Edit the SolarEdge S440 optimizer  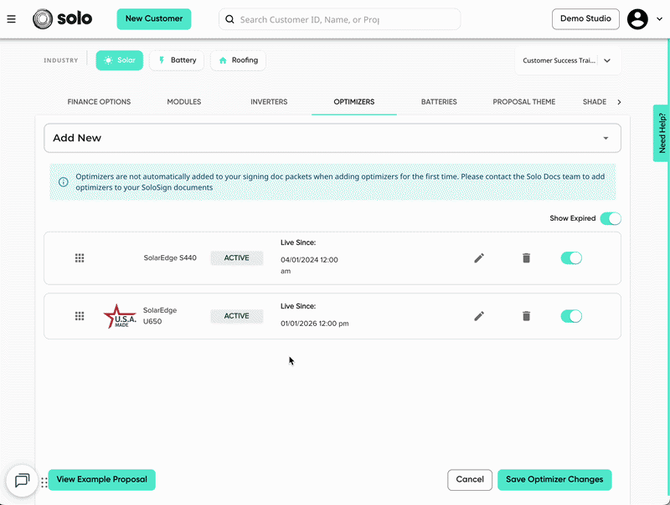(x=479, y=258)
